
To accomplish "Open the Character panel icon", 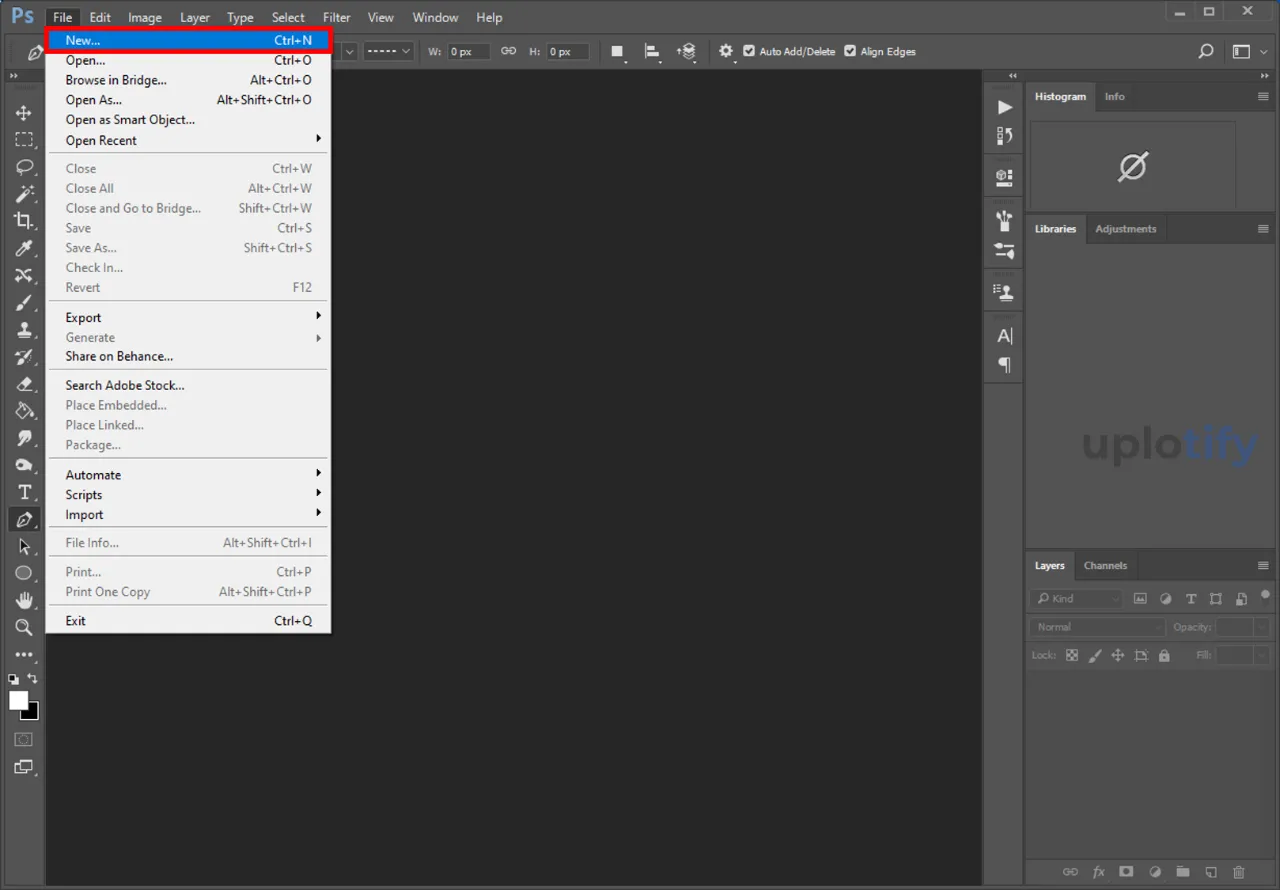I will tap(1005, 336).
